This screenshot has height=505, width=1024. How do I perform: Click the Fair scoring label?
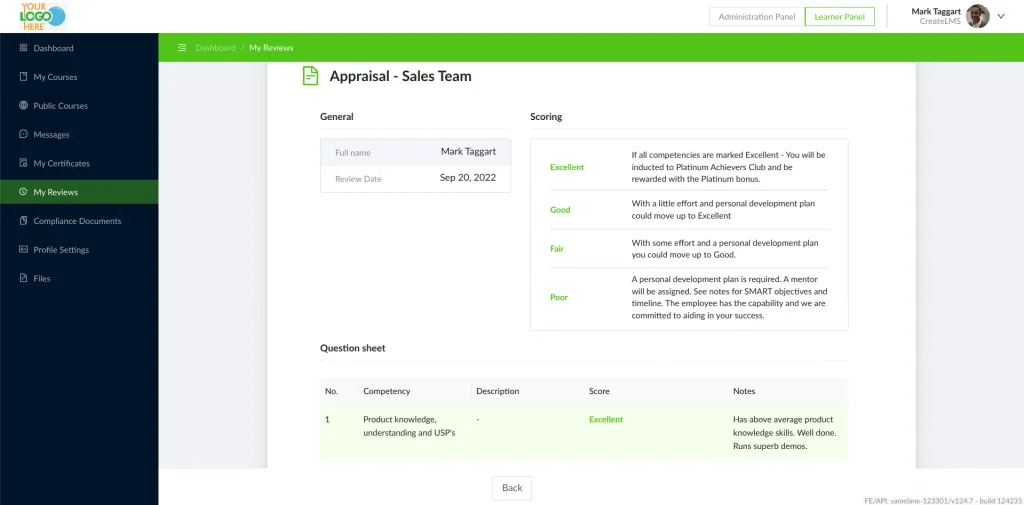pyautogui.click(x=556, y=249)
